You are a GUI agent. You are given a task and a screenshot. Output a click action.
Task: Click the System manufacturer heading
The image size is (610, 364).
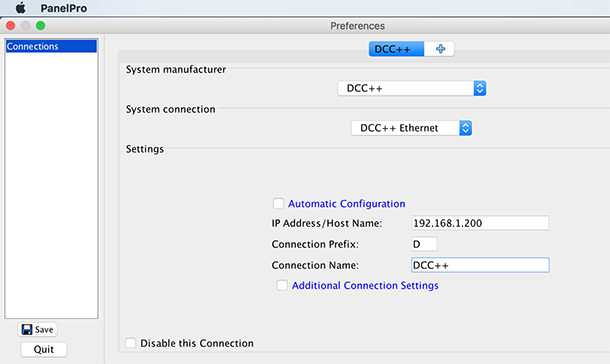point(176,69)
